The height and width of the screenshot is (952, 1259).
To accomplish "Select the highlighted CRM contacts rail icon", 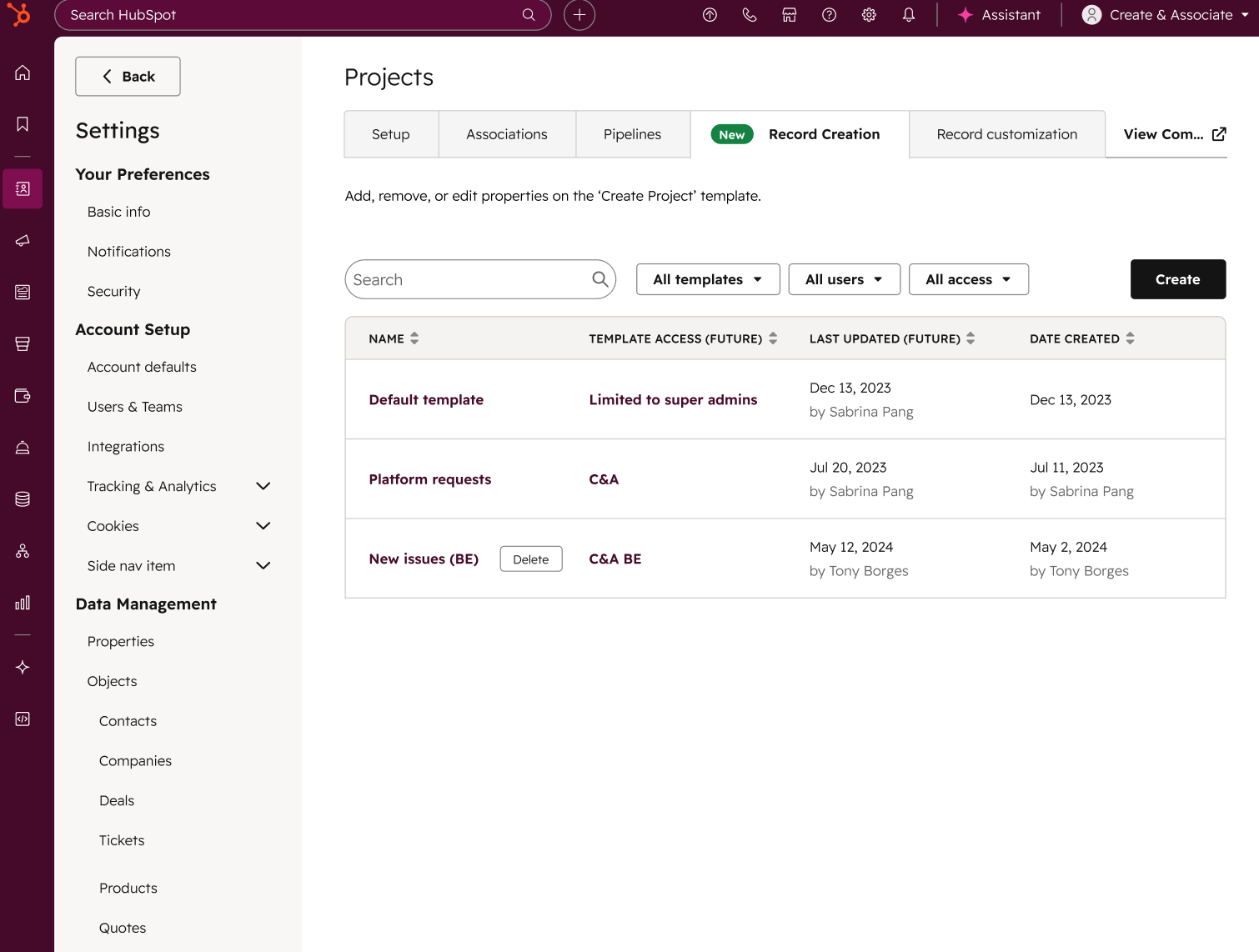I will point(23,188).
